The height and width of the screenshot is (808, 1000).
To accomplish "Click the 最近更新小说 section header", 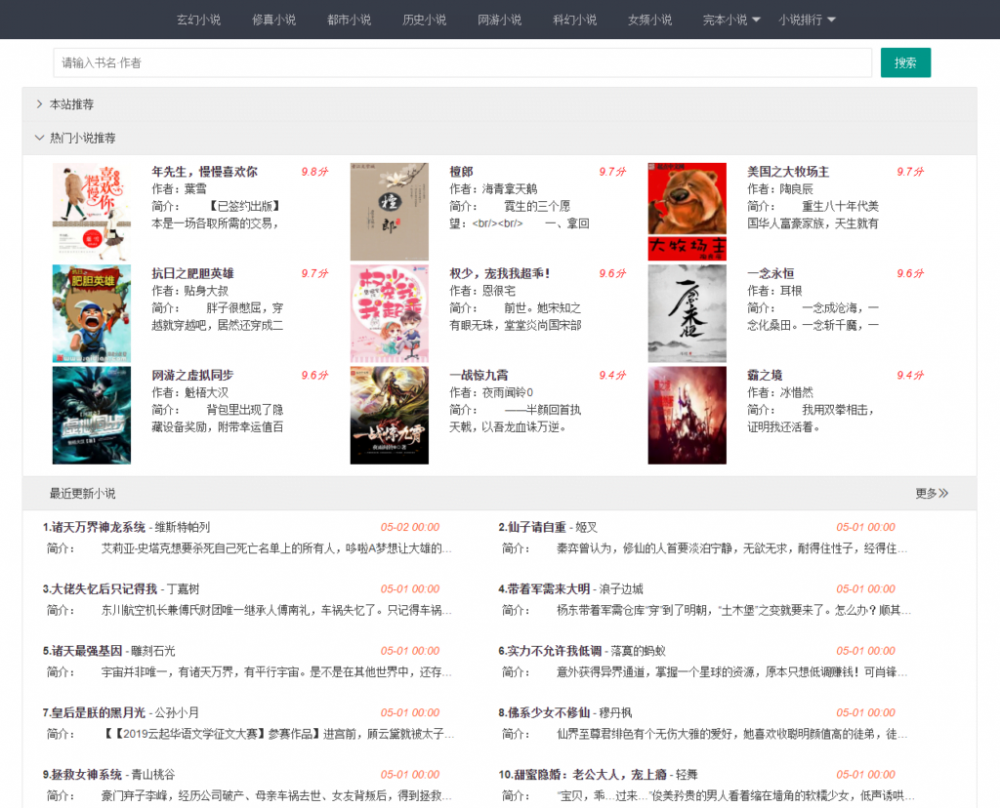I will point(82,493).
